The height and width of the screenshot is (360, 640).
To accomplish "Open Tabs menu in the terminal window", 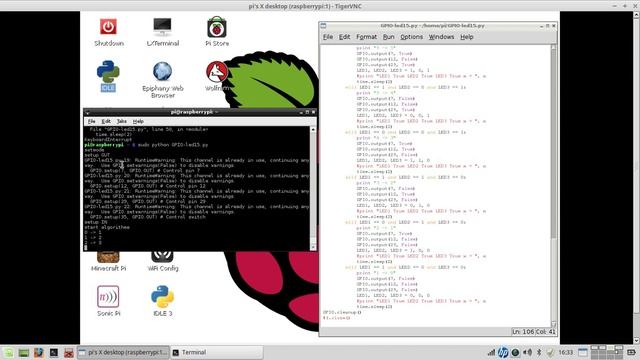I will pos(122,121).
